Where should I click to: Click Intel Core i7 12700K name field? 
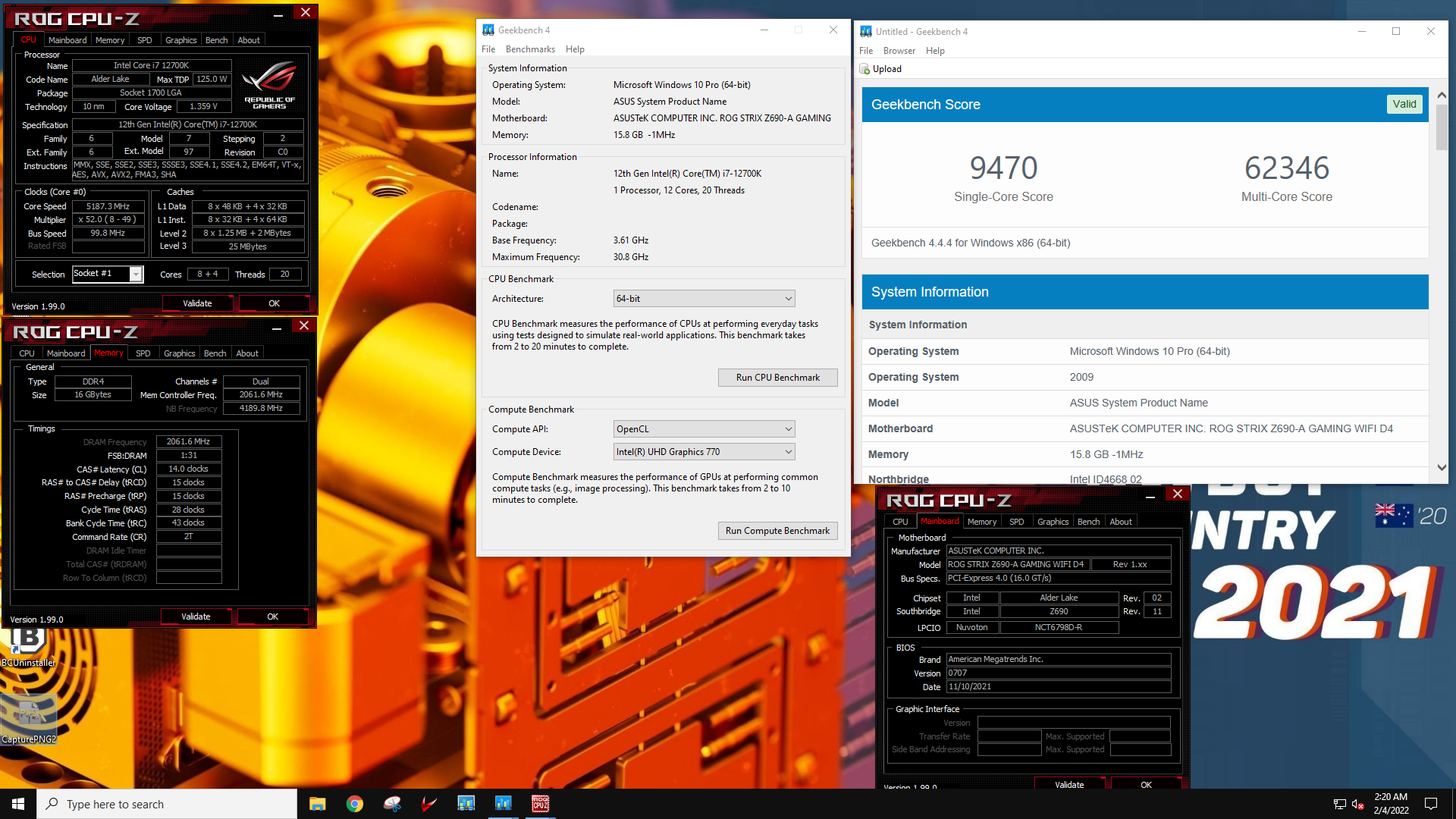point(151,65)
